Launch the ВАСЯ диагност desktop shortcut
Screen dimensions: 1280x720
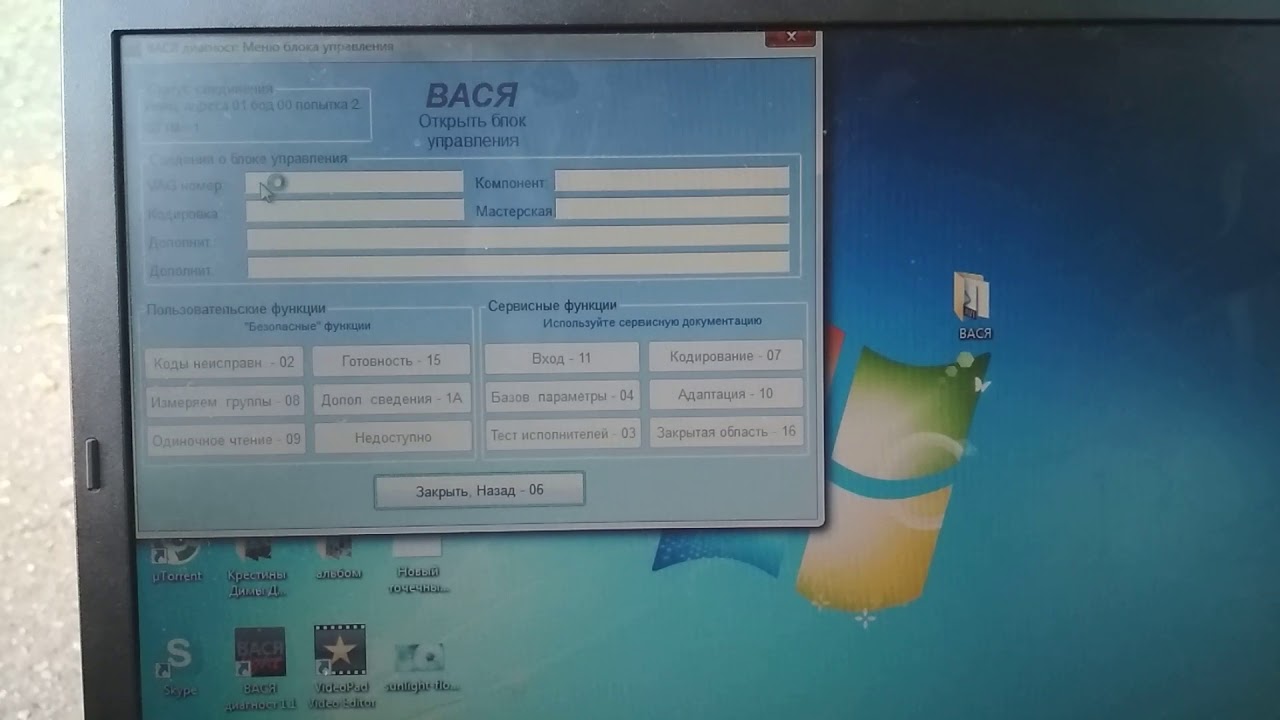tap(259, 668)
